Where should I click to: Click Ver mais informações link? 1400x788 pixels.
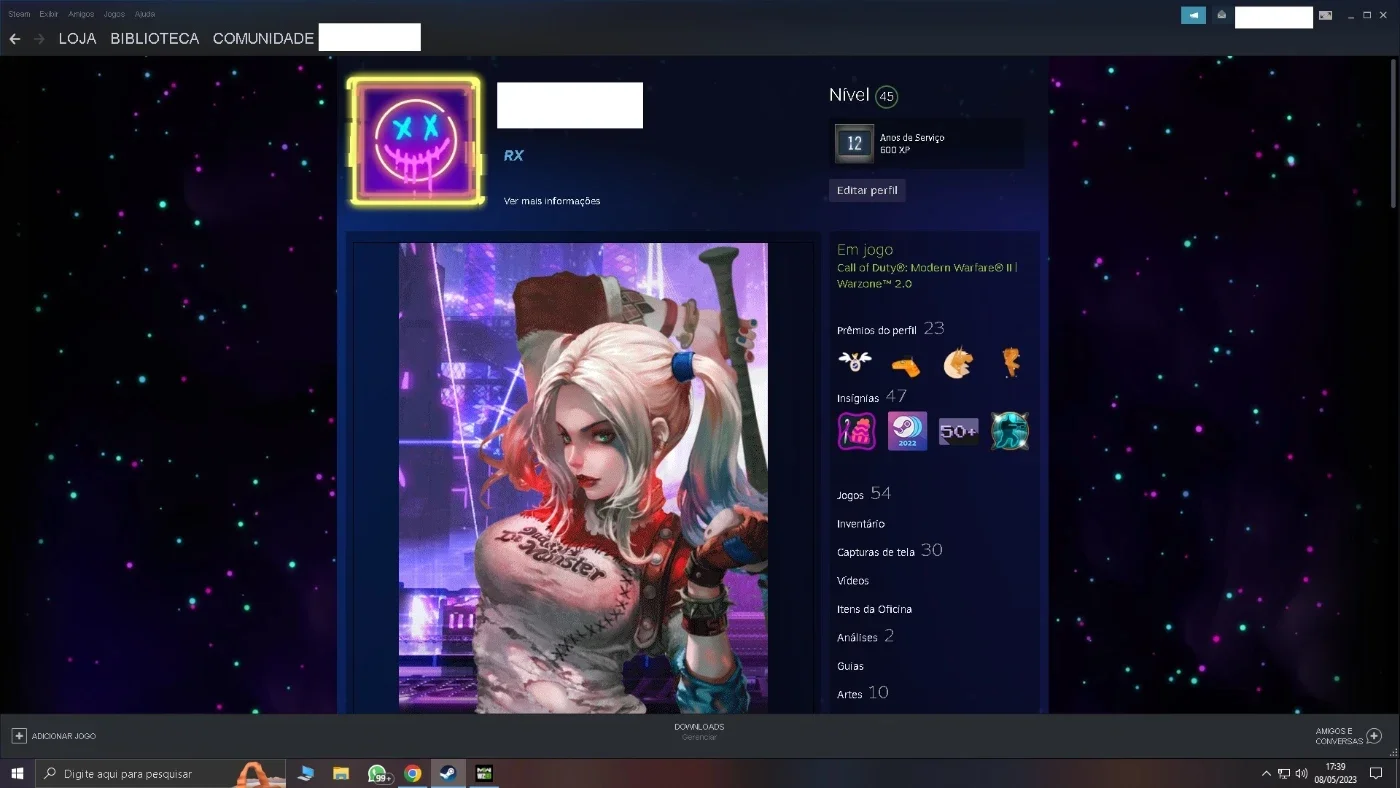pyautogui.click(x=552, y=201)
